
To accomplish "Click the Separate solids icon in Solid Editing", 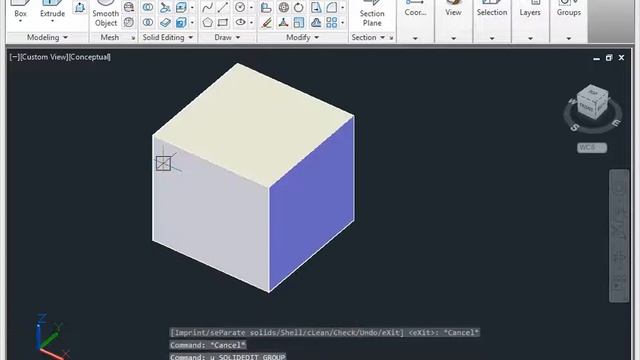I will 181,22.
